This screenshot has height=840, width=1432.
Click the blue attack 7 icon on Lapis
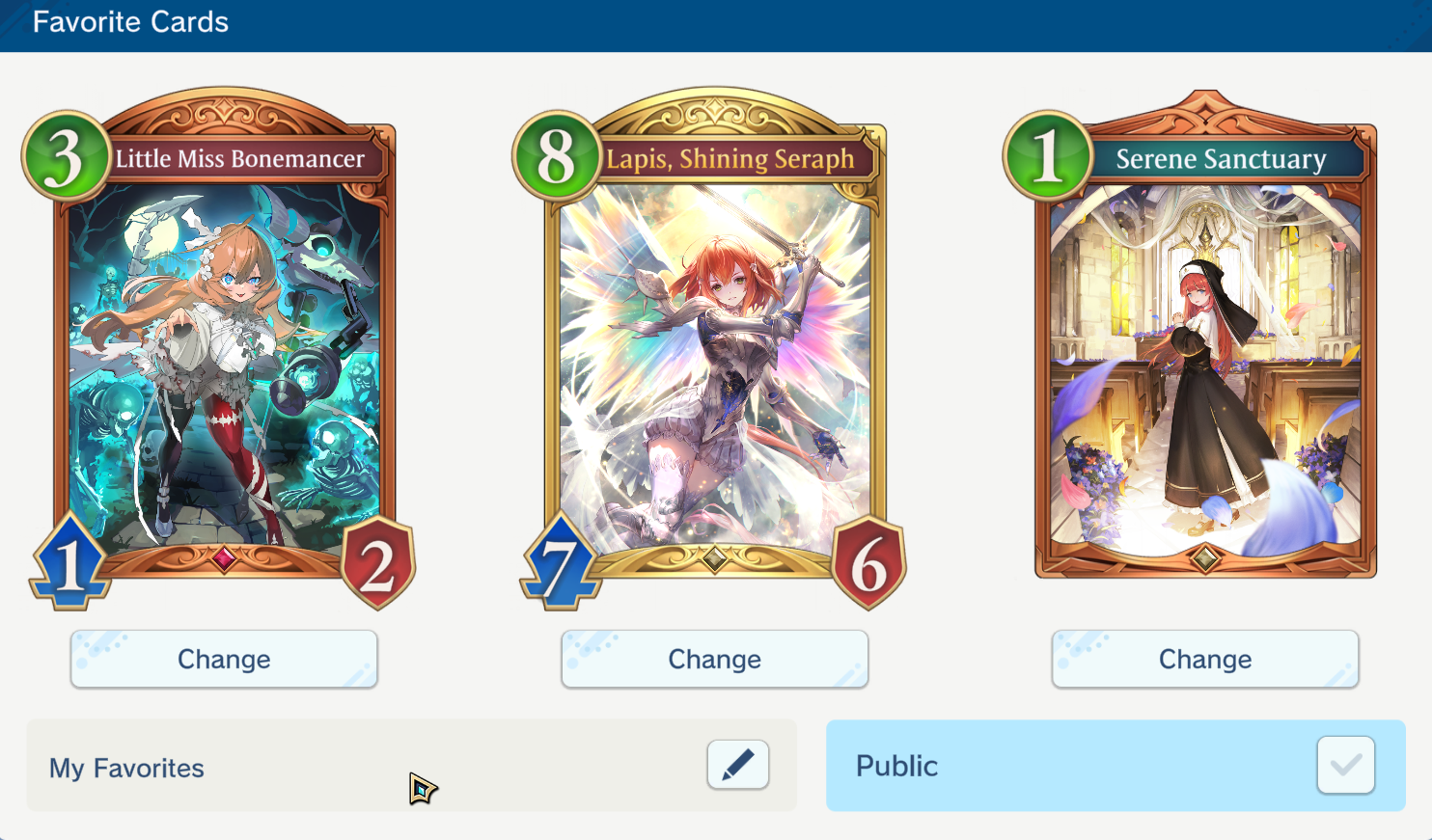(561, 562)
